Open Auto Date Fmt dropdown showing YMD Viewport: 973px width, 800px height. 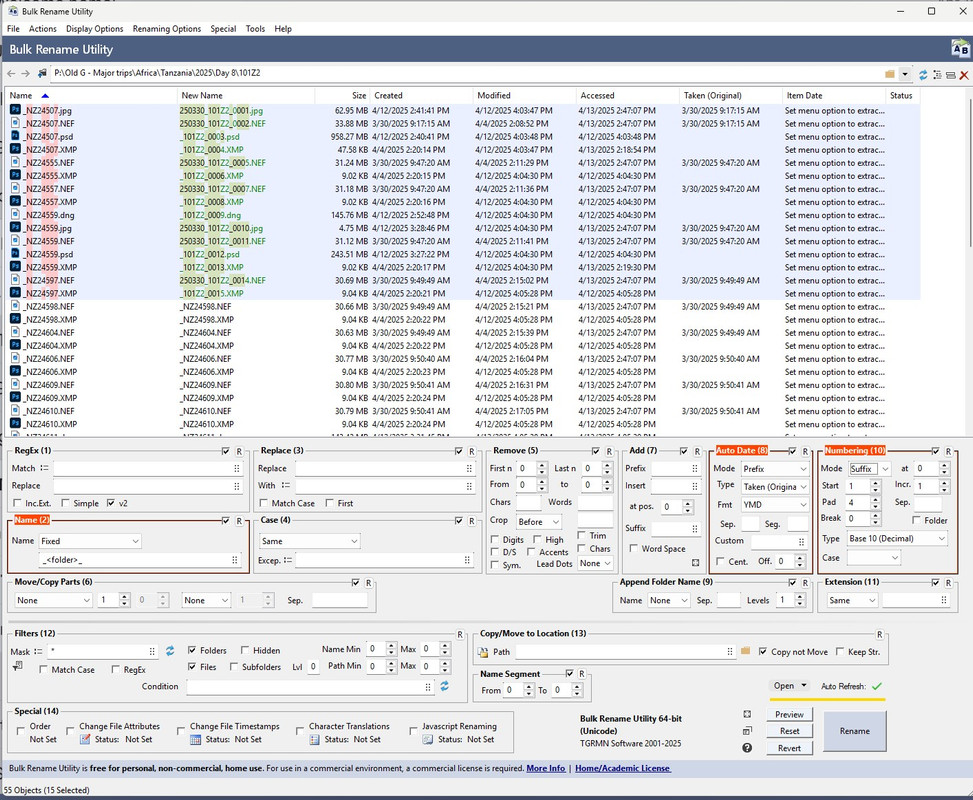point(775,505)
